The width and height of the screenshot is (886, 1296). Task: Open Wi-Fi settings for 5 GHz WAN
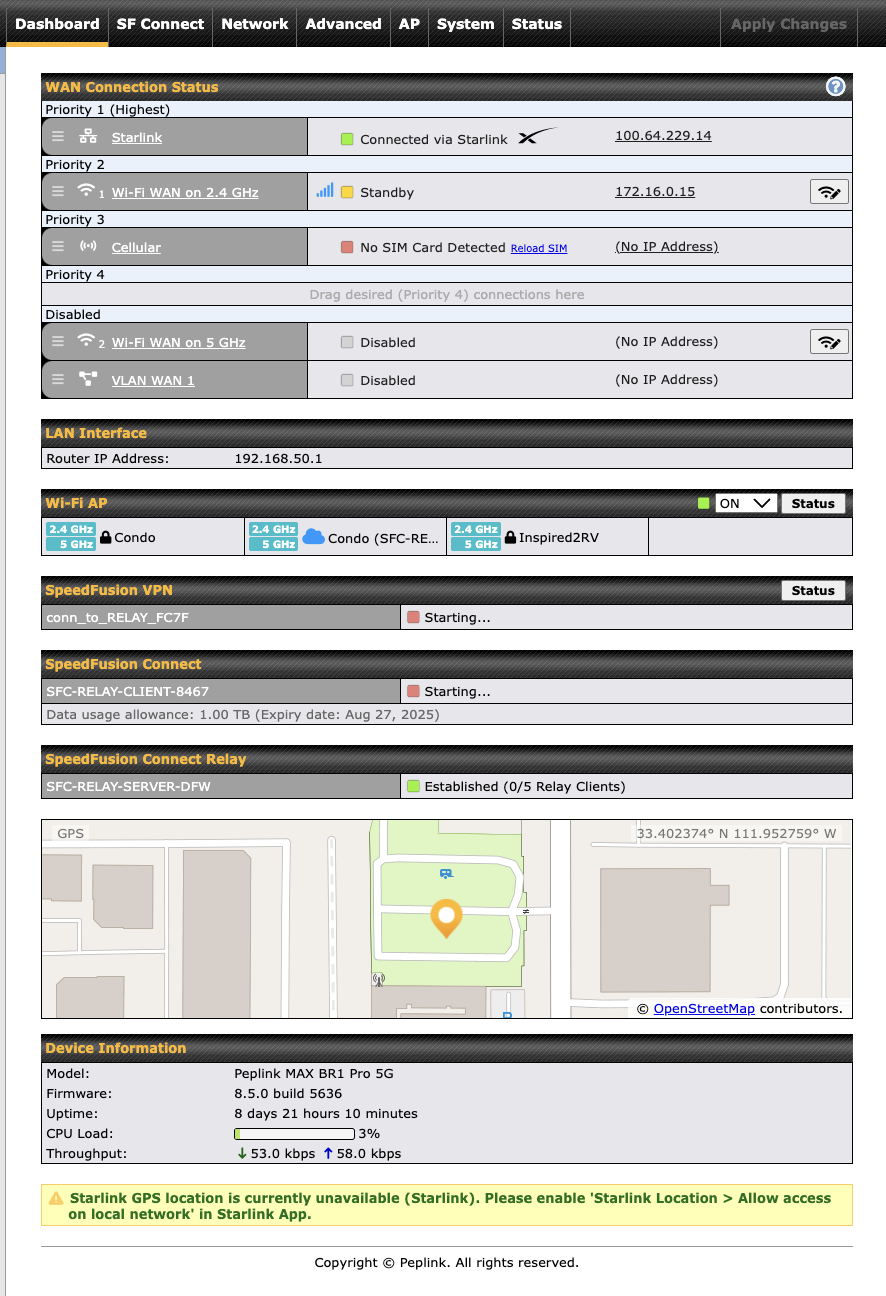(829, 342)
